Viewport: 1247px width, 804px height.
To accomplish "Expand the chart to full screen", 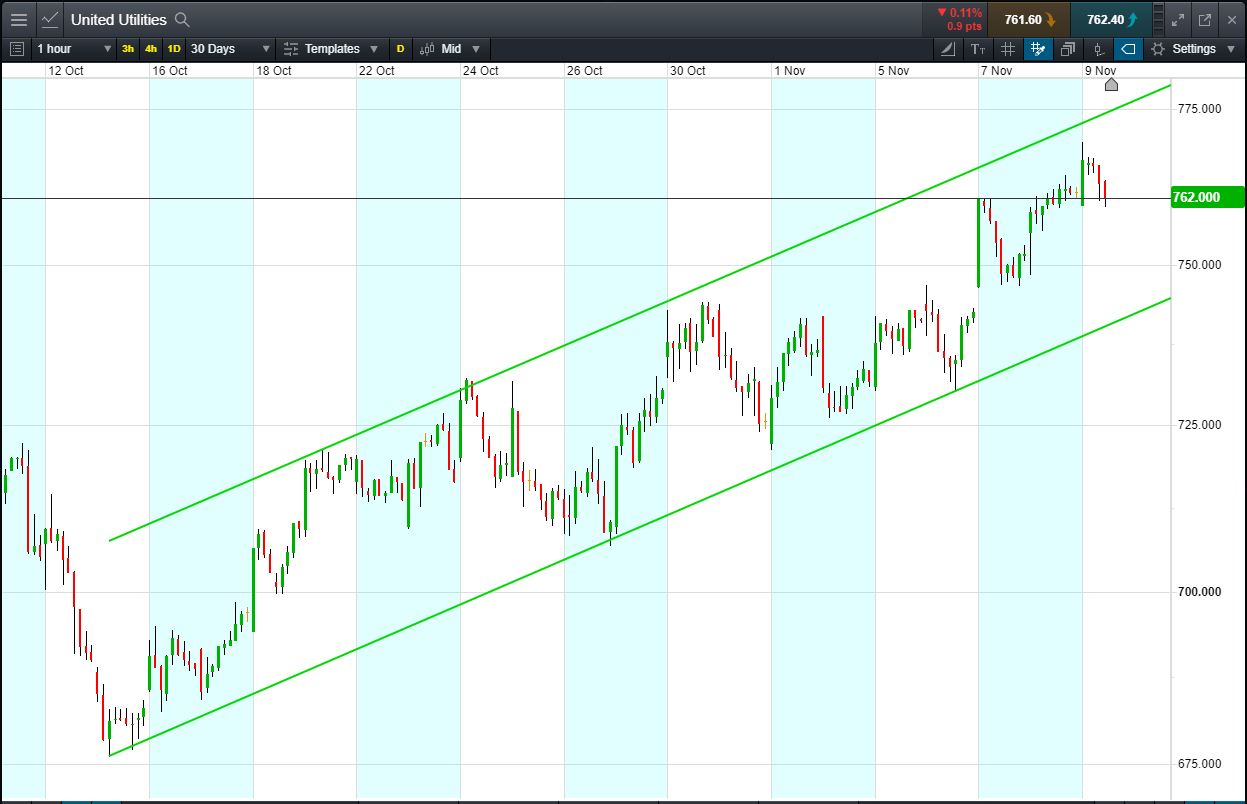I will pyautogui.click(x=1178, y=19).
